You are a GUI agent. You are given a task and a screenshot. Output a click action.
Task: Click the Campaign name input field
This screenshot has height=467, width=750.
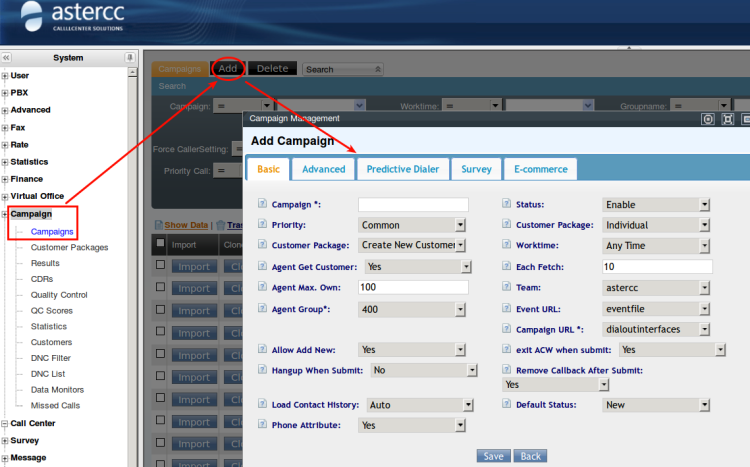[413, 205]
